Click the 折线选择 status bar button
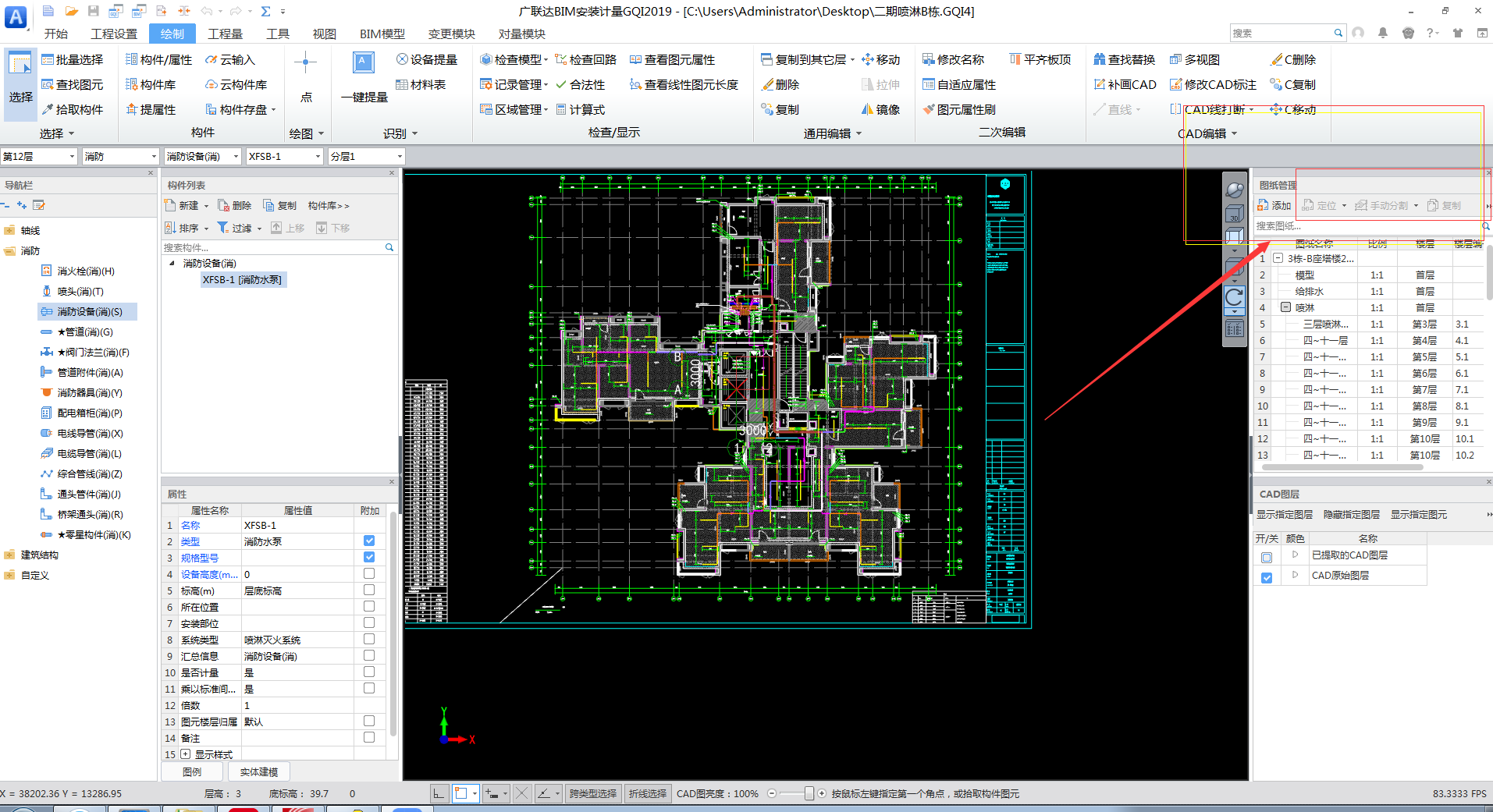 648,793
